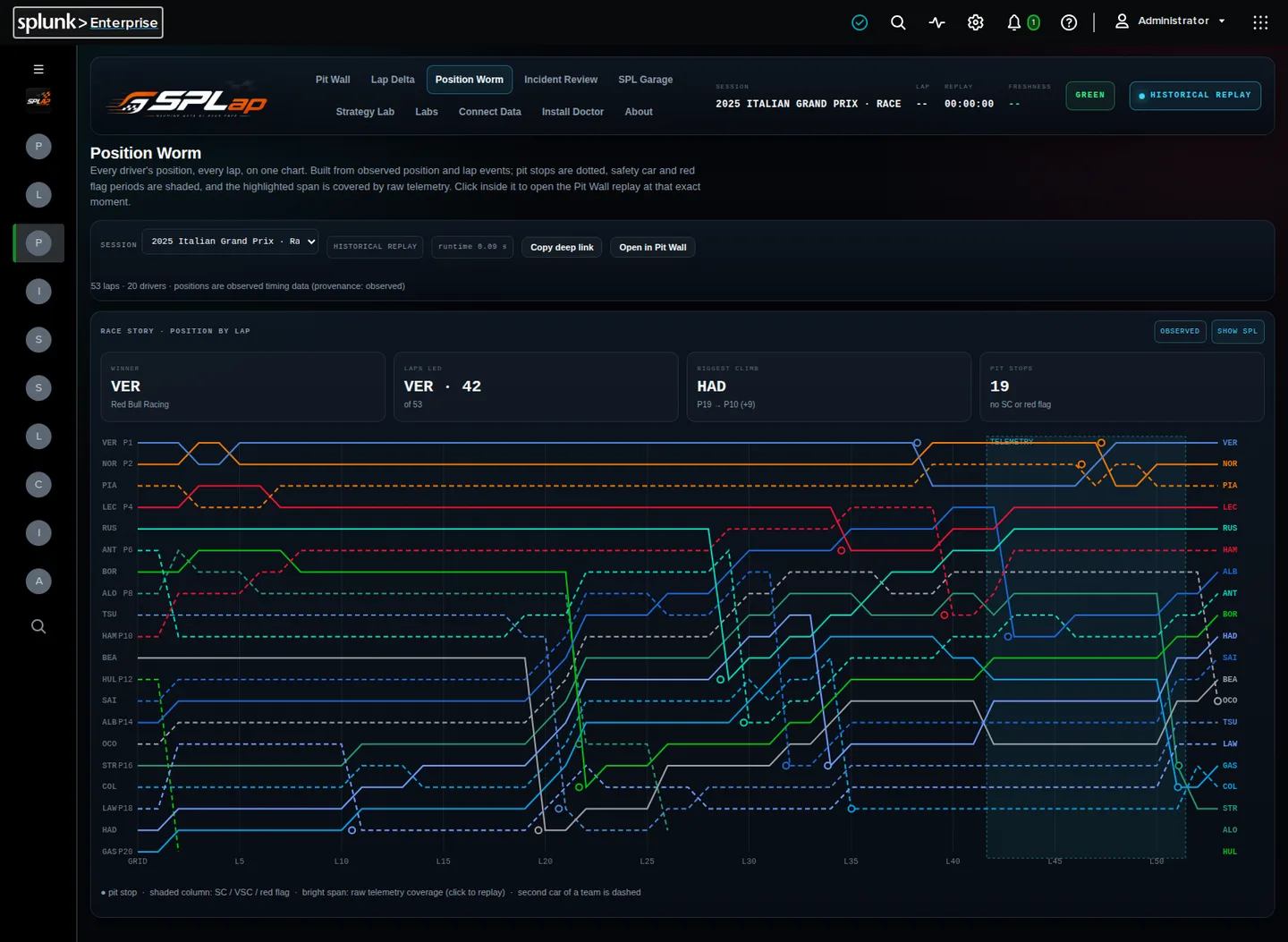This screenshot has width=1288, height=942.
Task: Switch to the Lap Delta tab
Action: click(x=393, y=80)
